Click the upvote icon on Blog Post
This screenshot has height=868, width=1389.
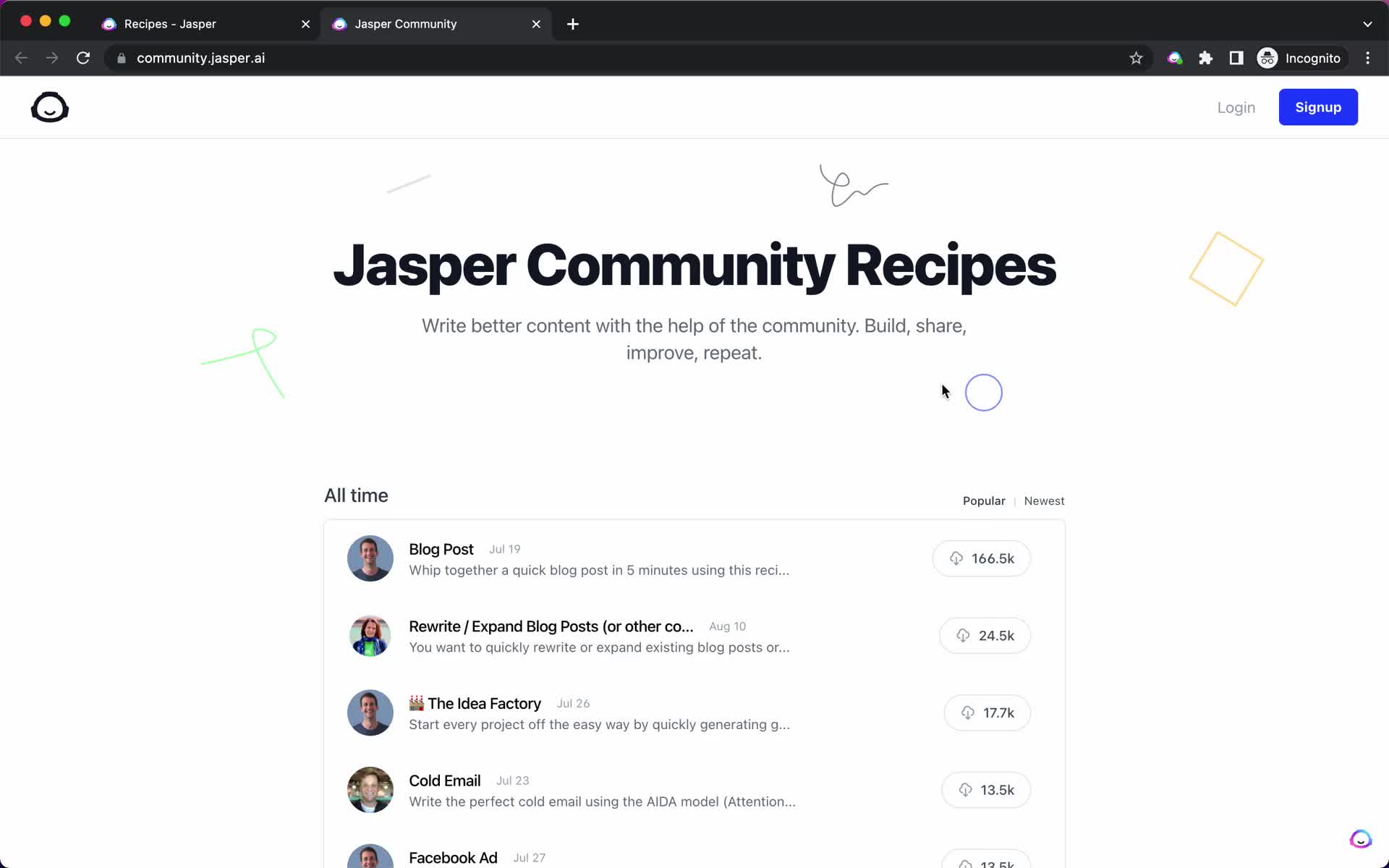(x=956, y=558)
